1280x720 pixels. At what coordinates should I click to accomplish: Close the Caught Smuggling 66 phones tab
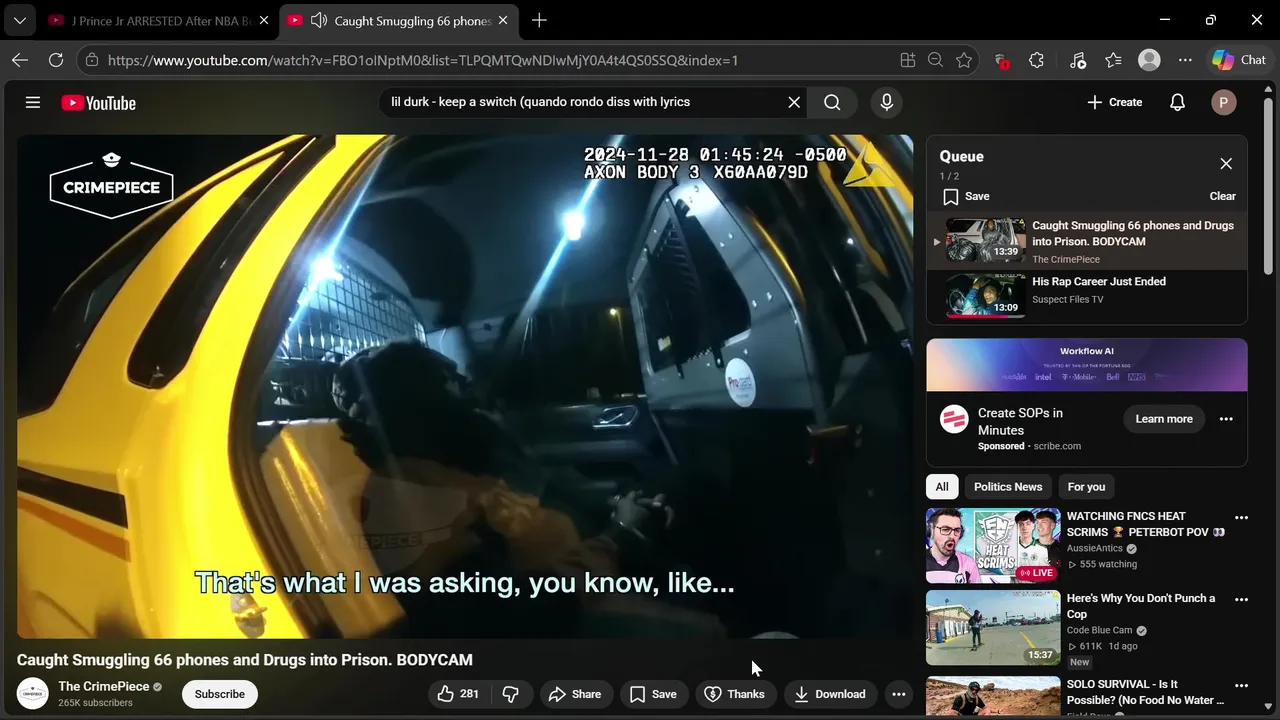(503, 20)
